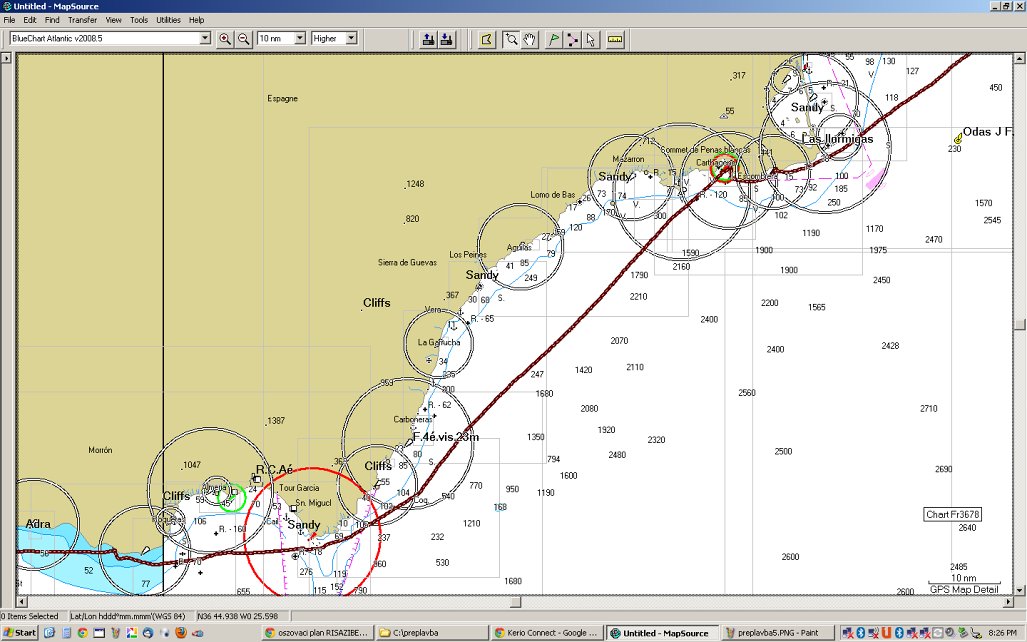This screenshot has height=642, width=1027.
Task: Activate the Distance/Bearing ruler tool
Action: [x=615, y=39]
